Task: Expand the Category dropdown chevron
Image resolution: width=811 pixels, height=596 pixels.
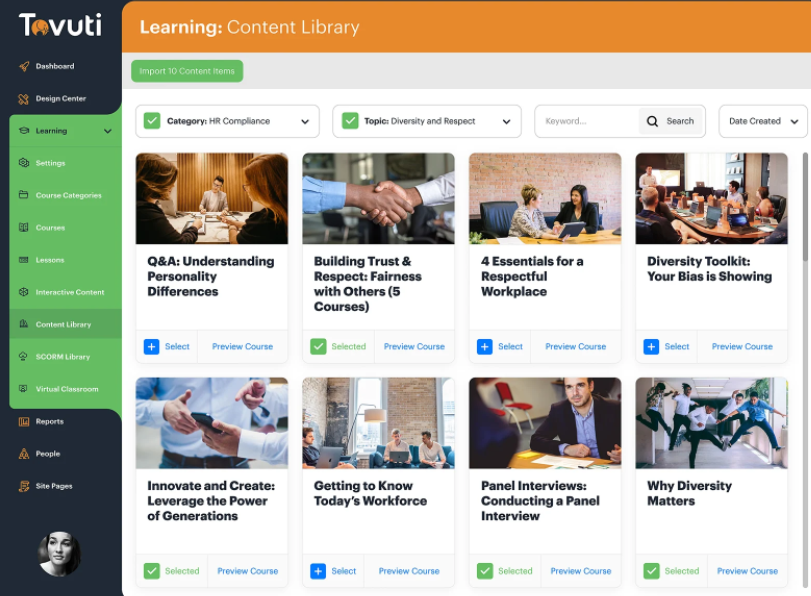Action: 305,122
